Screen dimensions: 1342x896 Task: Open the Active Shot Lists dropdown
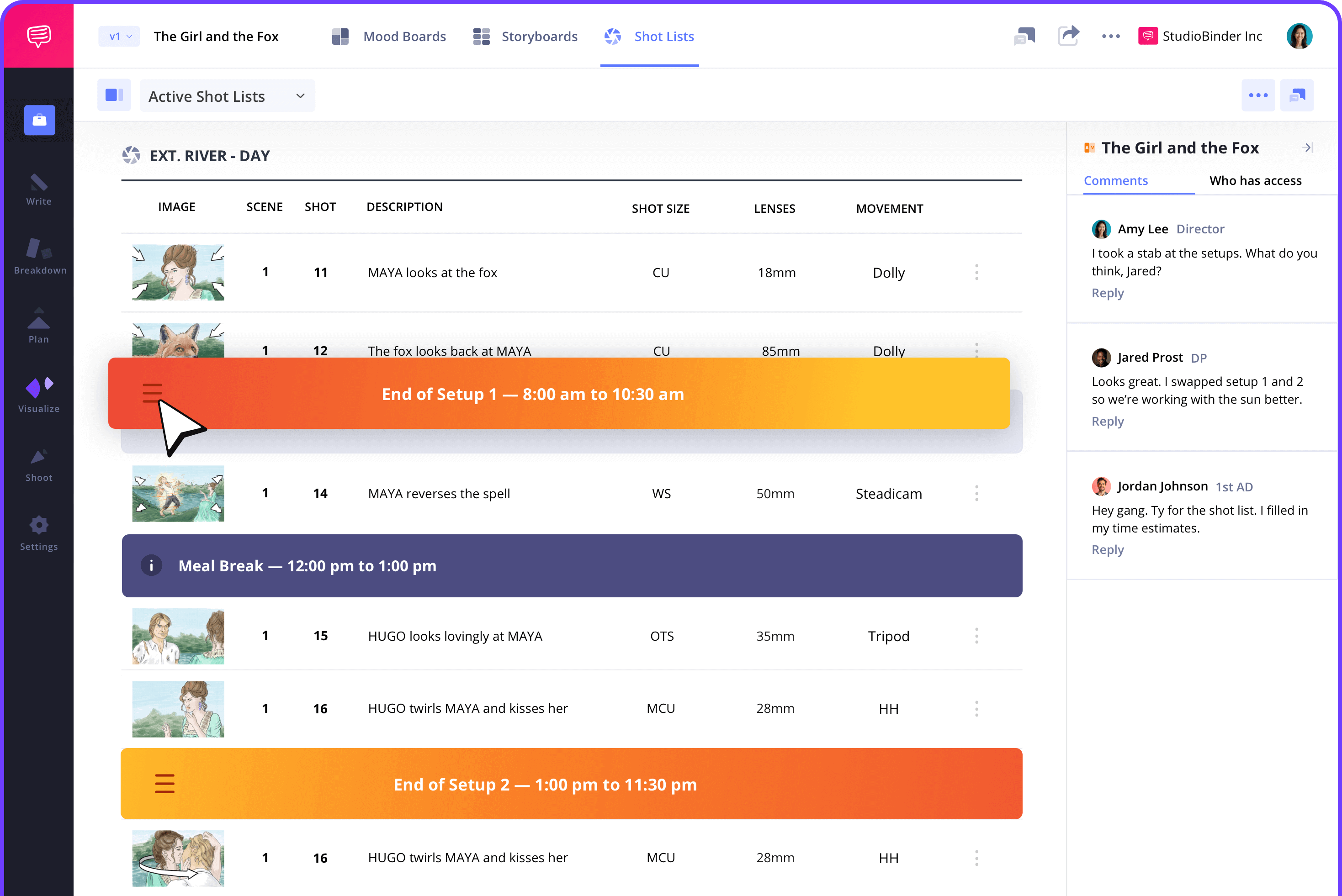227,95
